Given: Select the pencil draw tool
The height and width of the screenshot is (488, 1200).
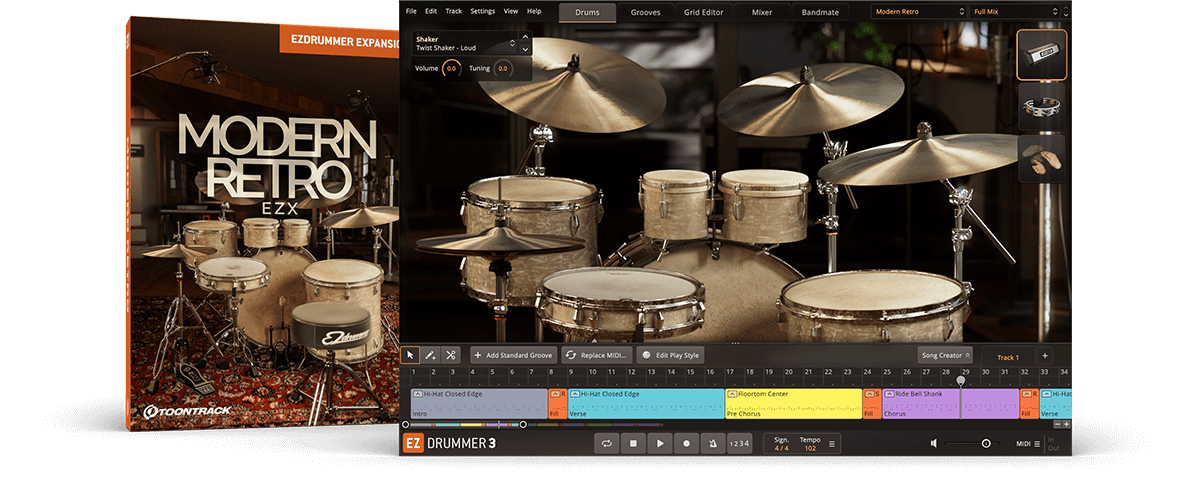Looking at the screenshot, I should coord(431,355).
